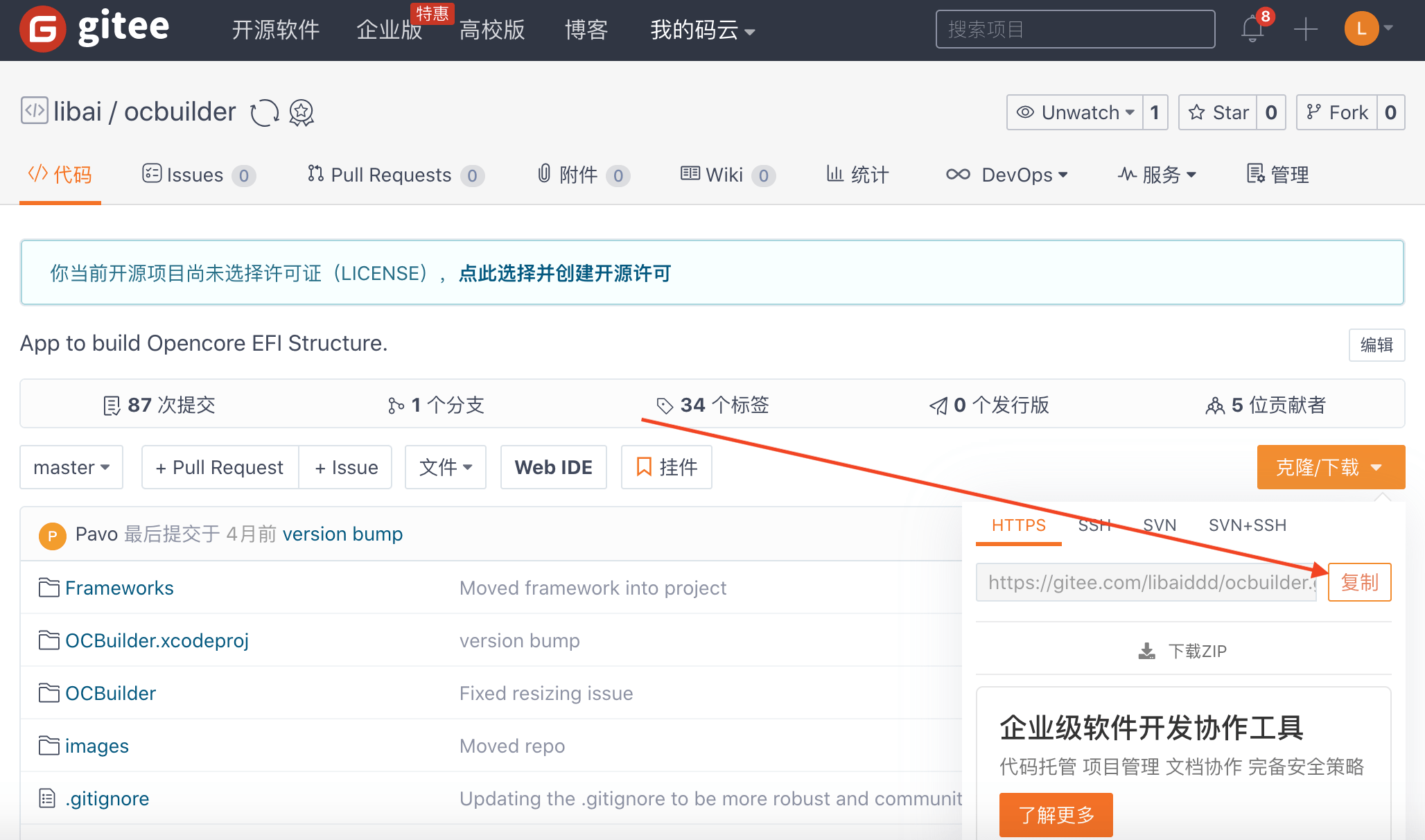The image size is (1425, 840).
Task: Click the 编辑 description button
Action: [x=1376, y=344]
